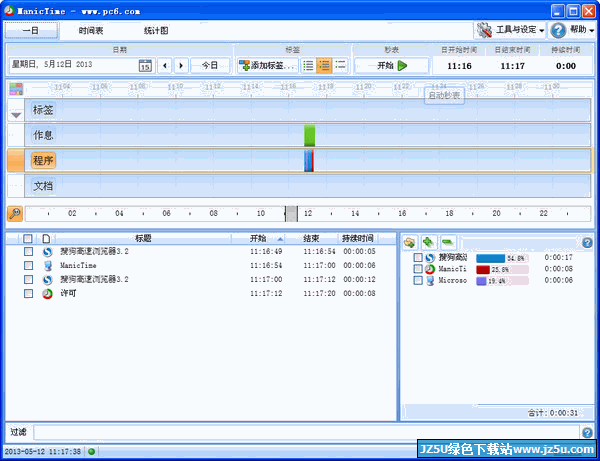Jump to today with 今日 button
This screenshot has width=600, height=461.
click(x=210, y=65)
